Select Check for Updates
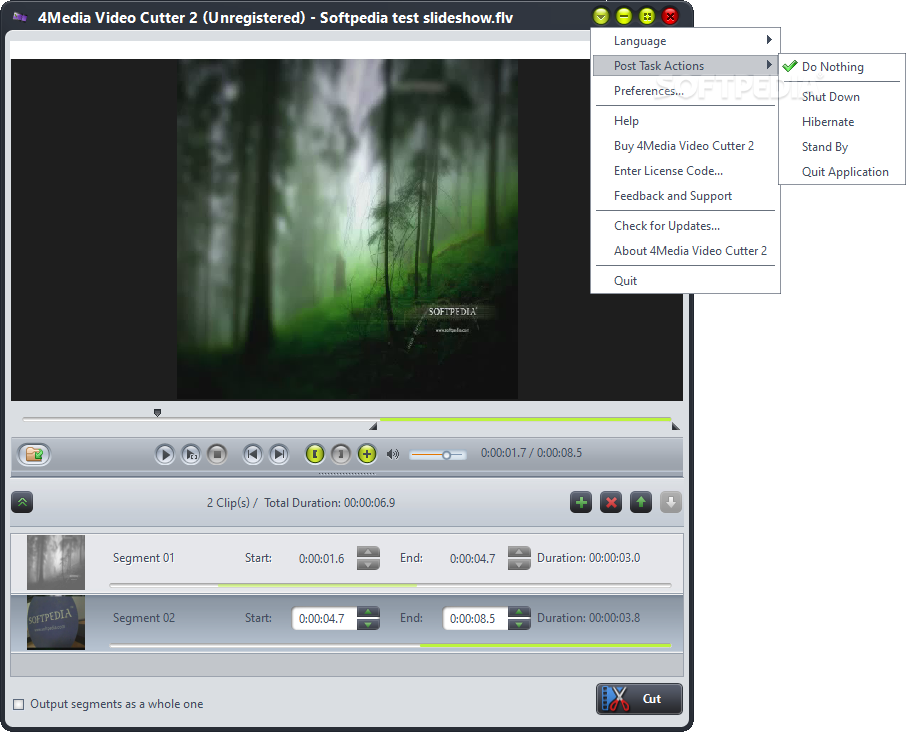The image size is (906, 732). [x=686, y=226]
